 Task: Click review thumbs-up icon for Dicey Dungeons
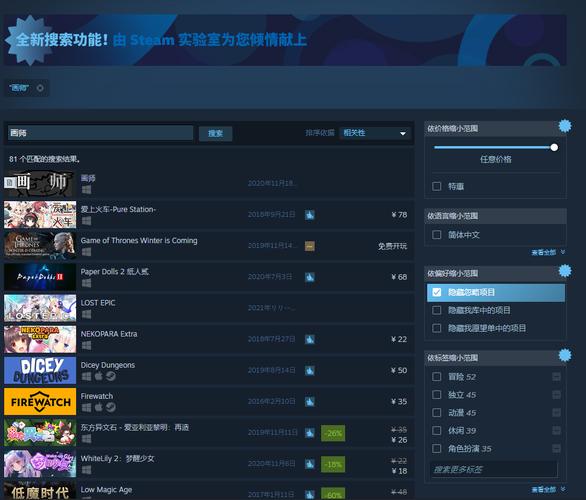click(x=309, y=370)
